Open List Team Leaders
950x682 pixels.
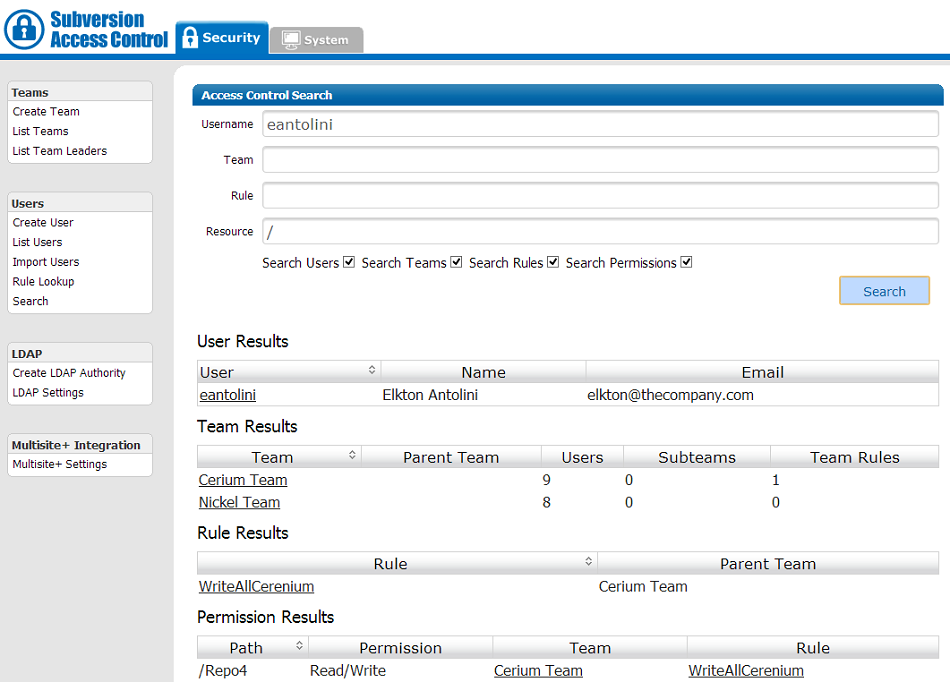(59, 151)
